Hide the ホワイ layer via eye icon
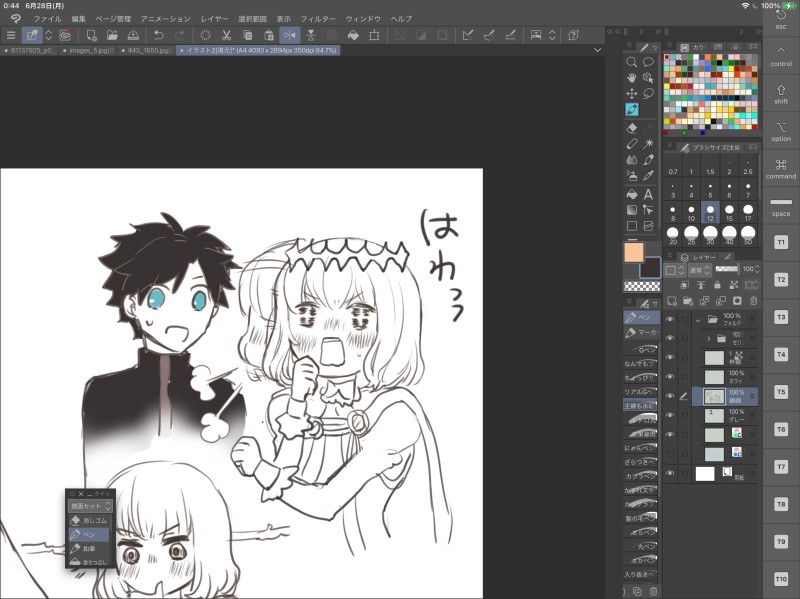 (x=670, y=377)
